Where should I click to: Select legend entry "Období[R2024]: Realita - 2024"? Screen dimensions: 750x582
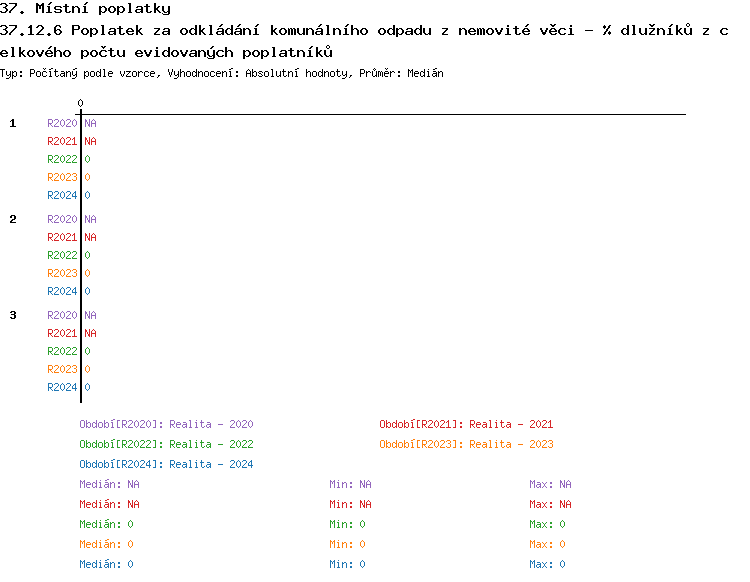(166, 464)
